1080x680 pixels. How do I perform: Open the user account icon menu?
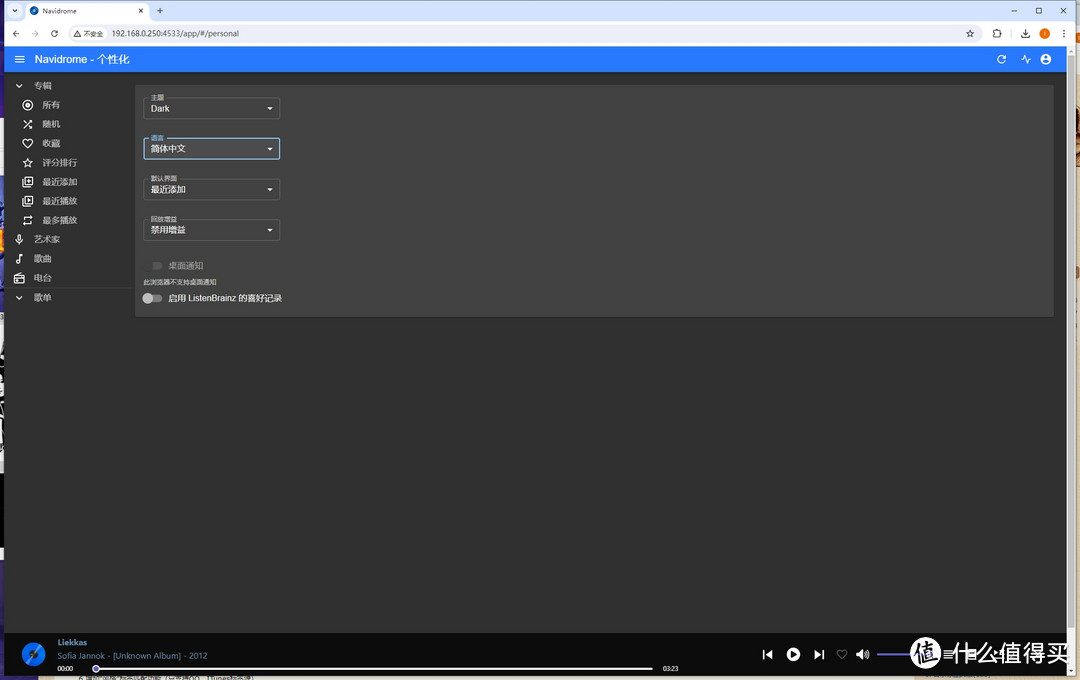click(1046, 60)
